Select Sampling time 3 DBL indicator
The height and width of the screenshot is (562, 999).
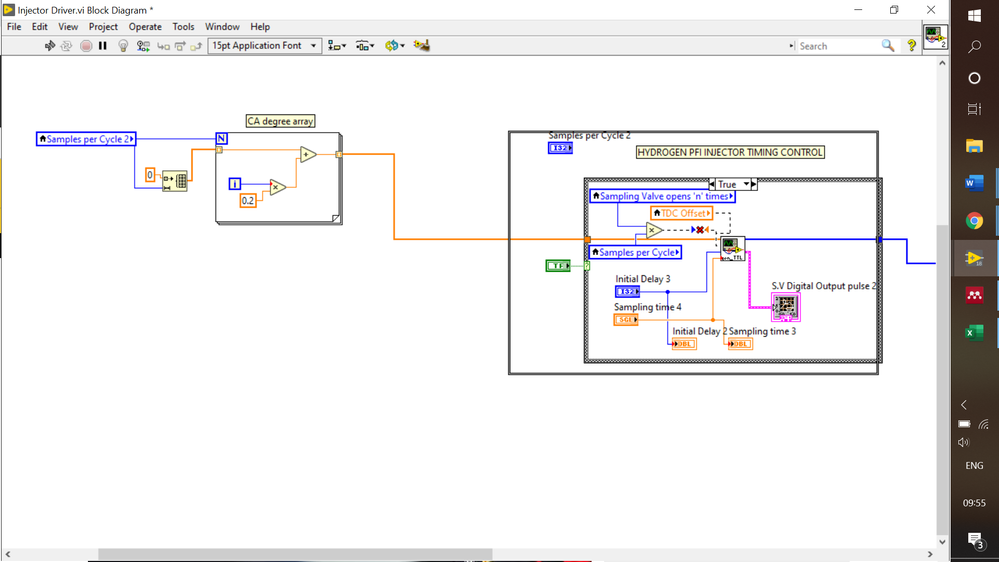(x=740, y=344)
